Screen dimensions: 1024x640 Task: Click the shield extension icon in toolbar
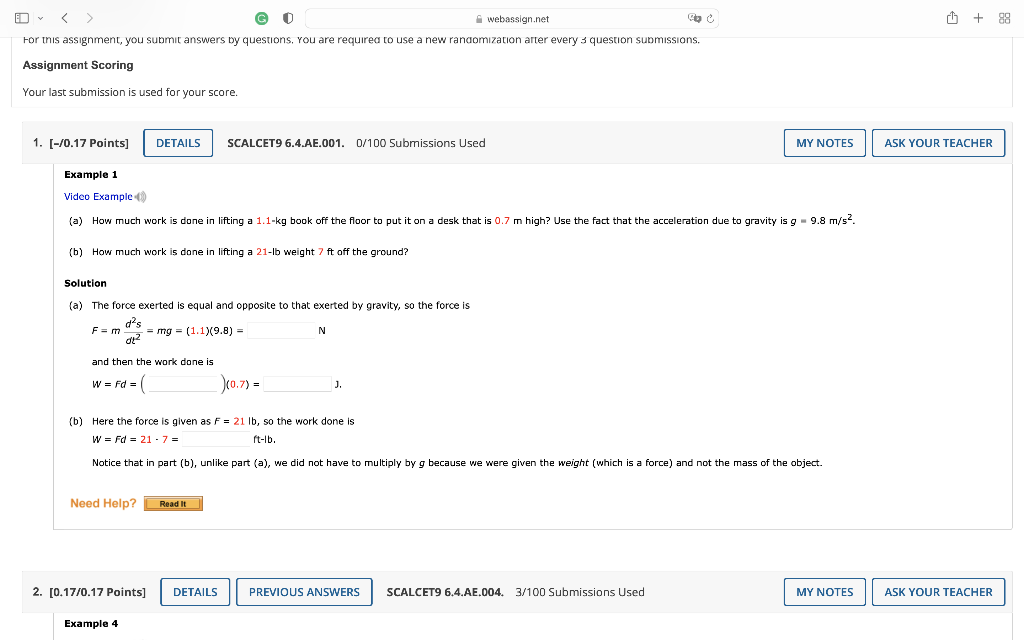click(x=287, y=17)
